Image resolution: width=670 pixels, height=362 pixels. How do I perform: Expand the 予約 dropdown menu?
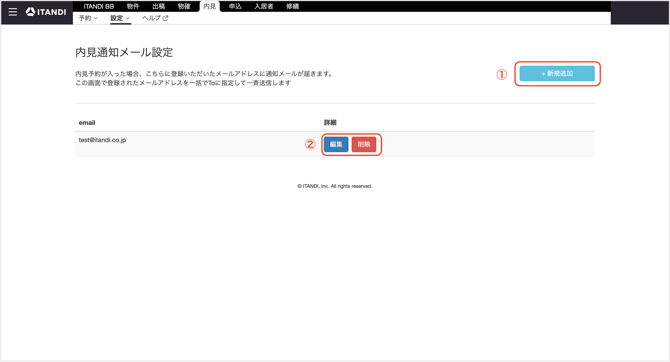click(x=88, y=18)
